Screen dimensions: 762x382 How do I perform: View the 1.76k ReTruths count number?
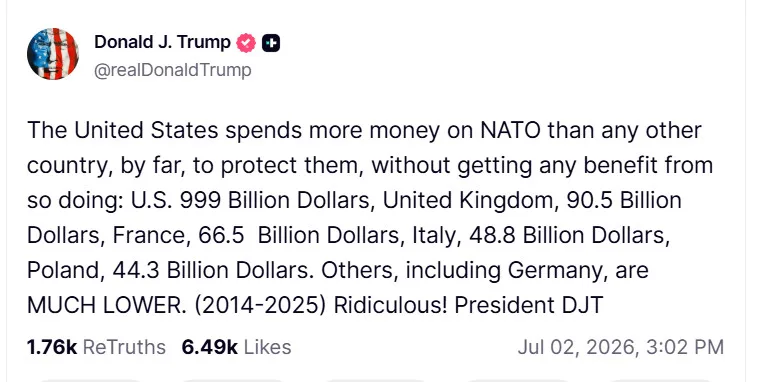coord(52,347)
